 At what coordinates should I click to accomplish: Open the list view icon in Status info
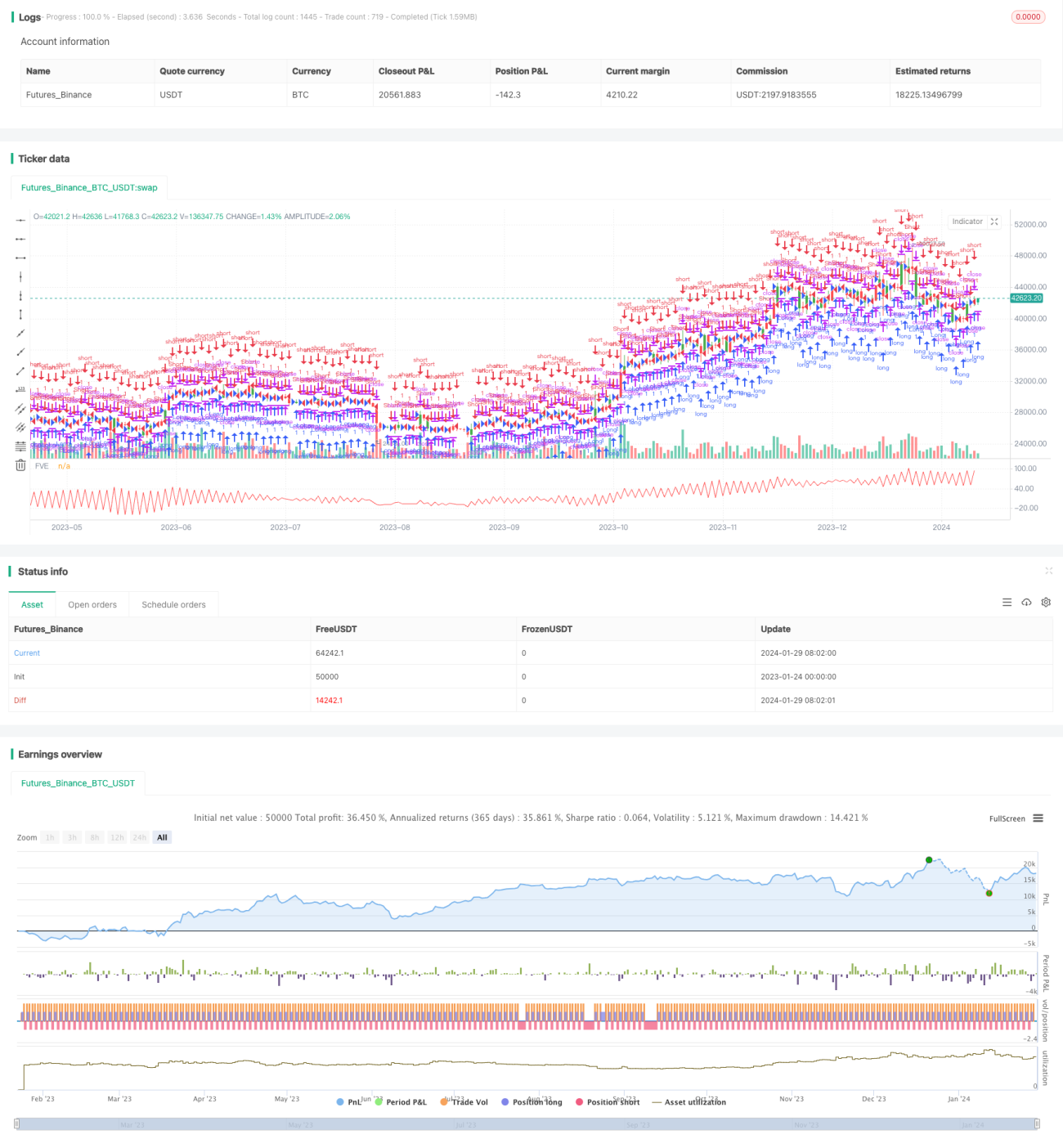tap(1007, 603)
